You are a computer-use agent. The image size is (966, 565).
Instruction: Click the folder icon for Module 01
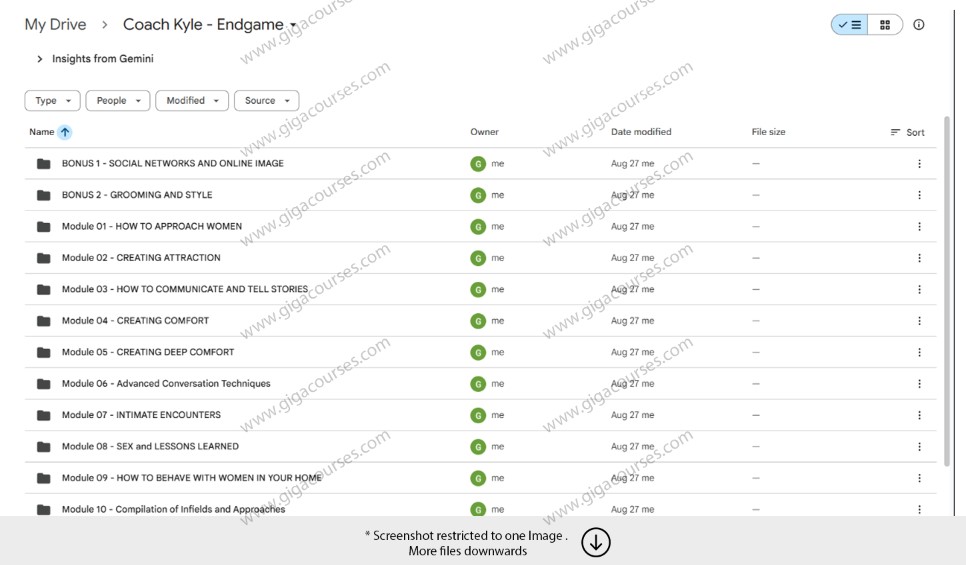tap(43, 227)
